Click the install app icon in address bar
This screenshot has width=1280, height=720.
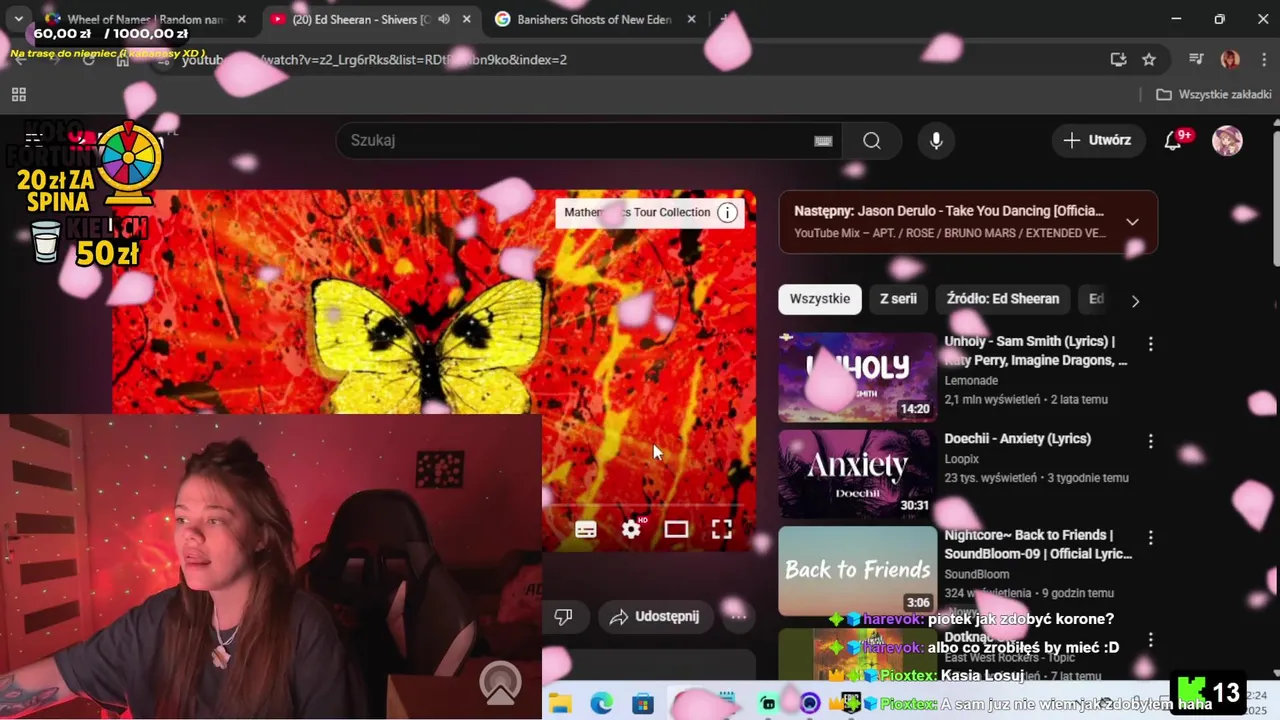[1118, 60]
